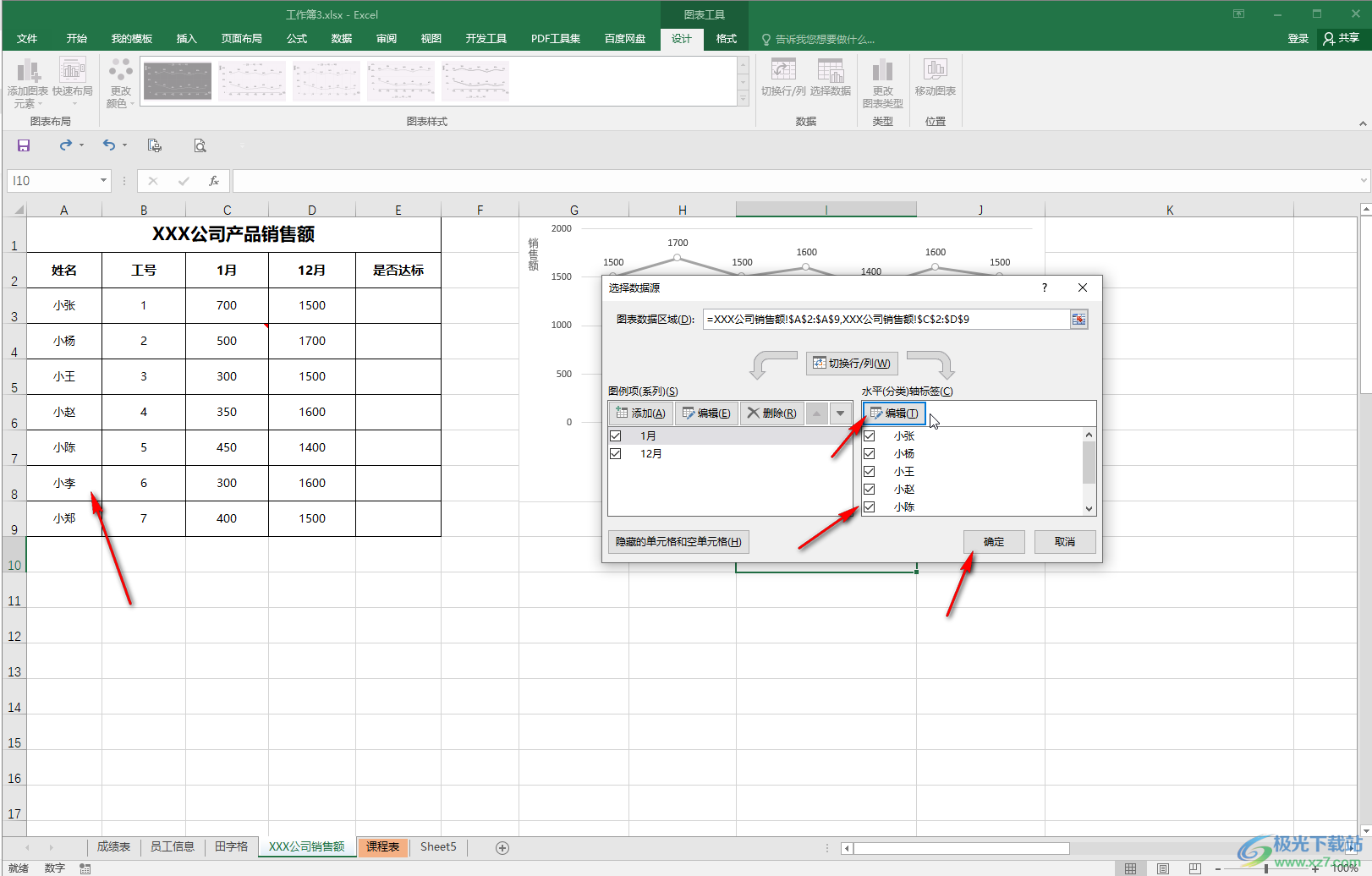Screen dimensions: 1372x876
Task: Uncheck the 12月 series checkbox
Action: (x=616, y=454)
